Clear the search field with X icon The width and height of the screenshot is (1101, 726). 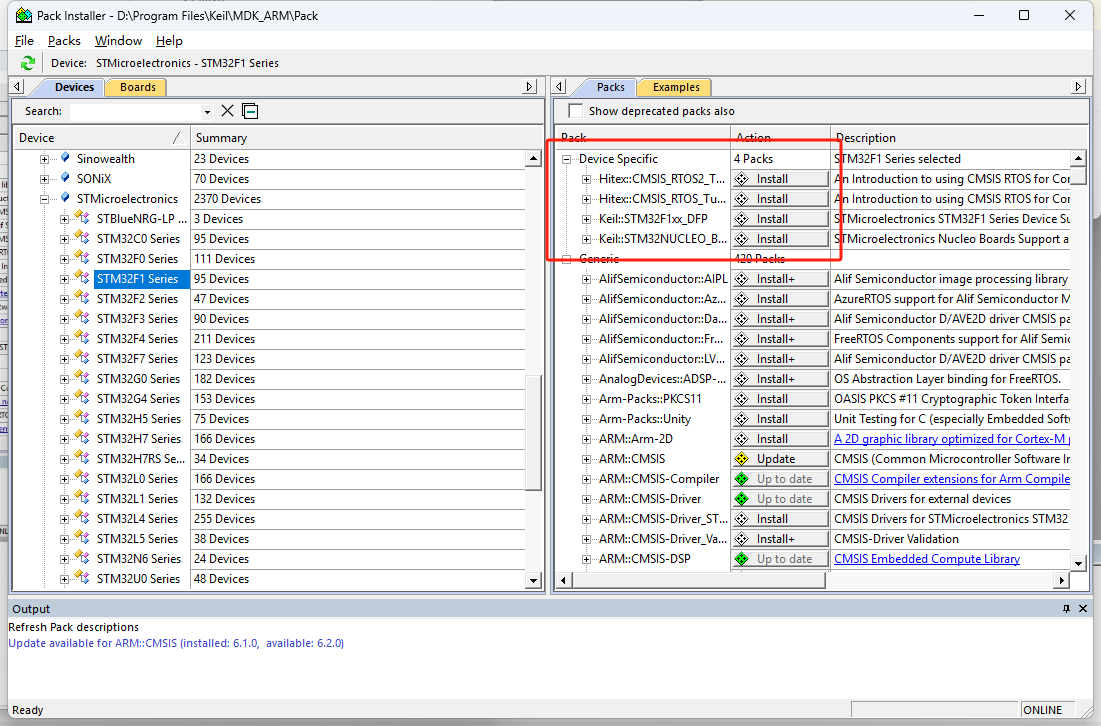[228, 111]
